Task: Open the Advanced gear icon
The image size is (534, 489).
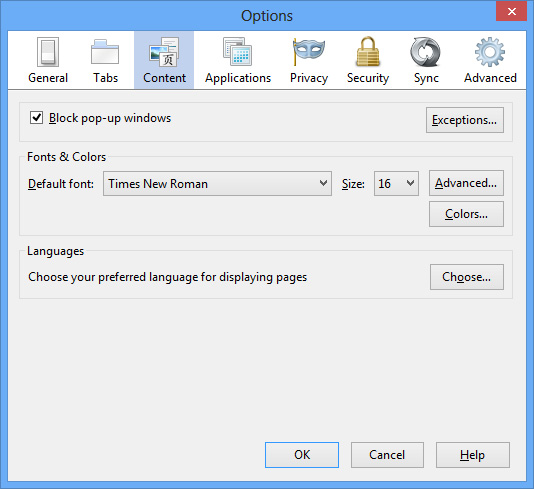Action: coord(490,52)
